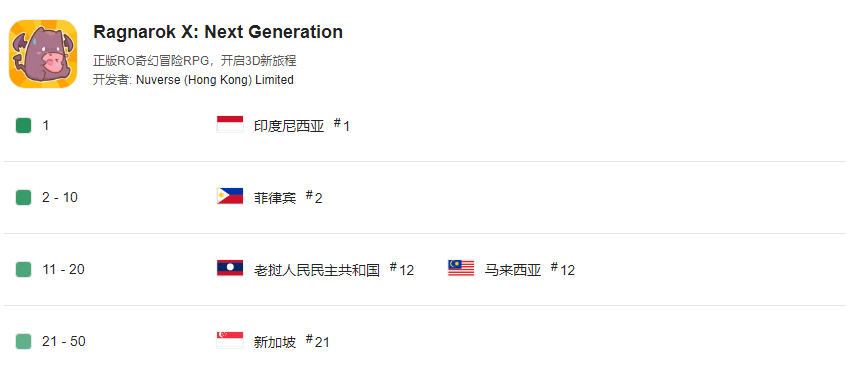Click the green swatch for rank 21 - 50

click(23, 342)
